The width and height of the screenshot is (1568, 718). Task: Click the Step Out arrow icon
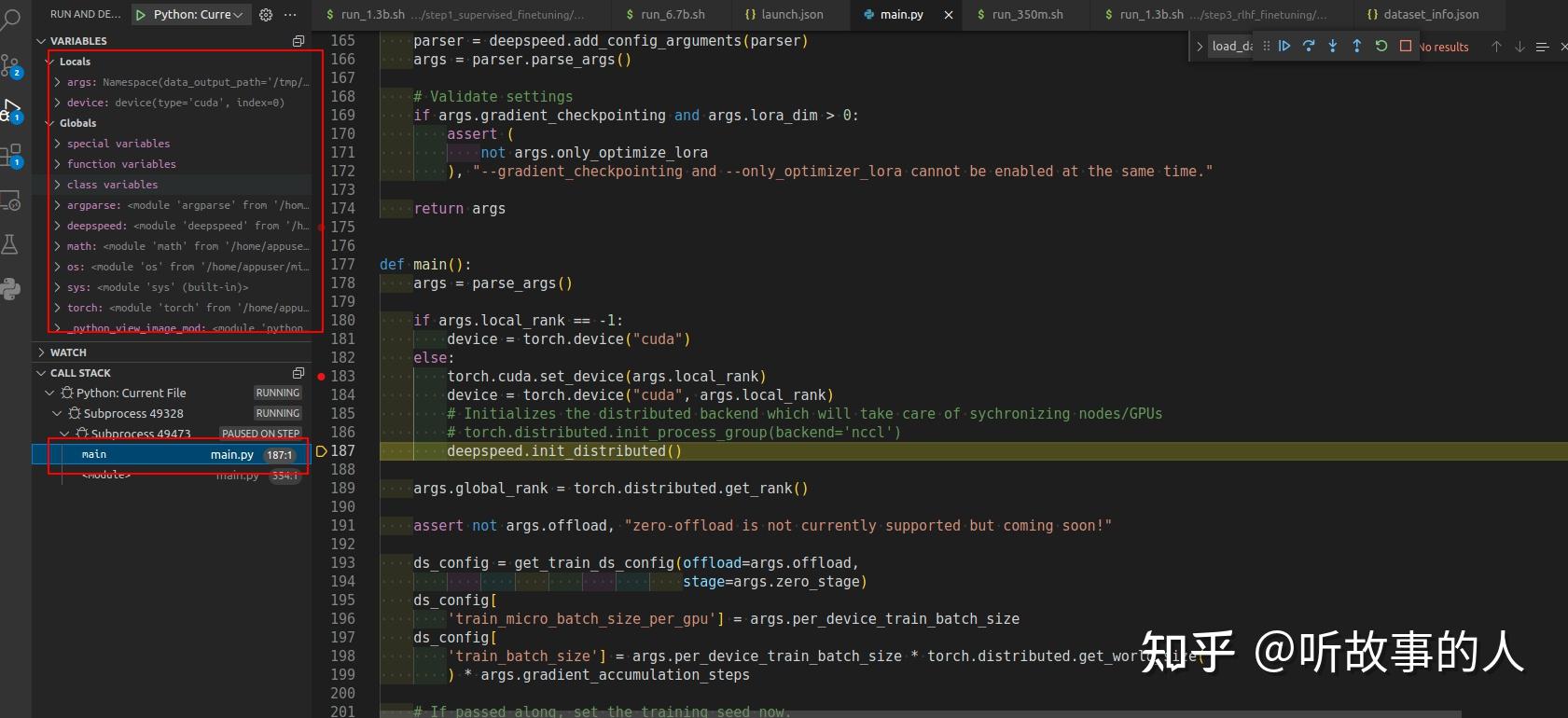[1357, 46]
